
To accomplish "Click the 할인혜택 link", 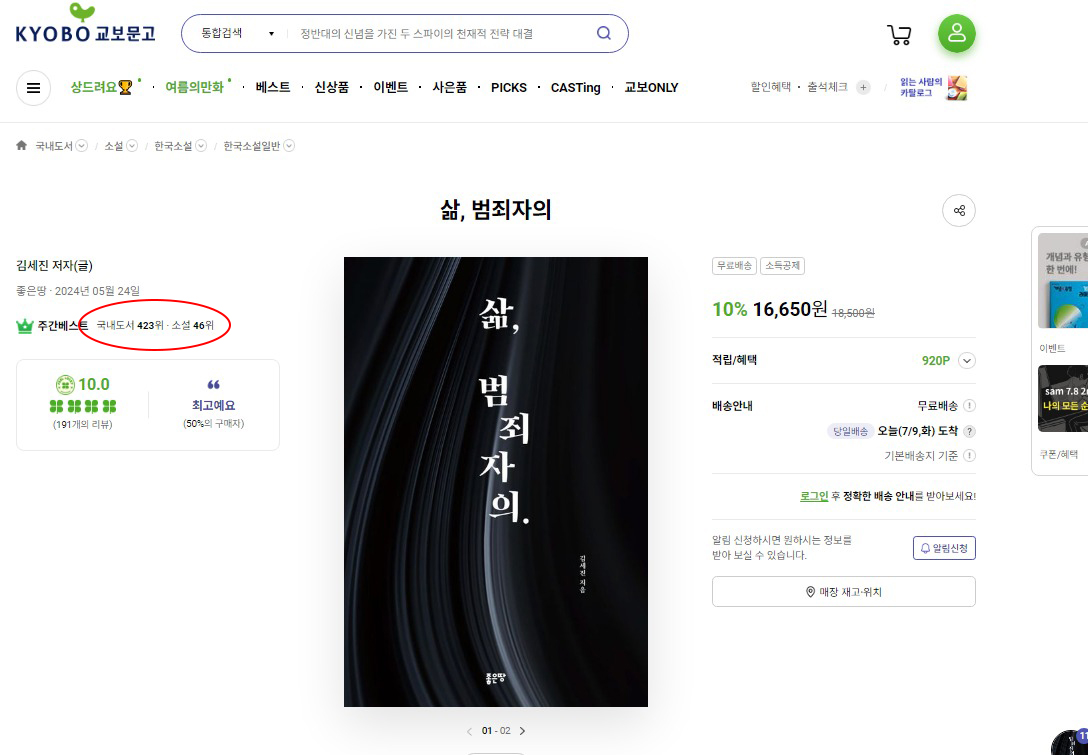I will [770, 87].
